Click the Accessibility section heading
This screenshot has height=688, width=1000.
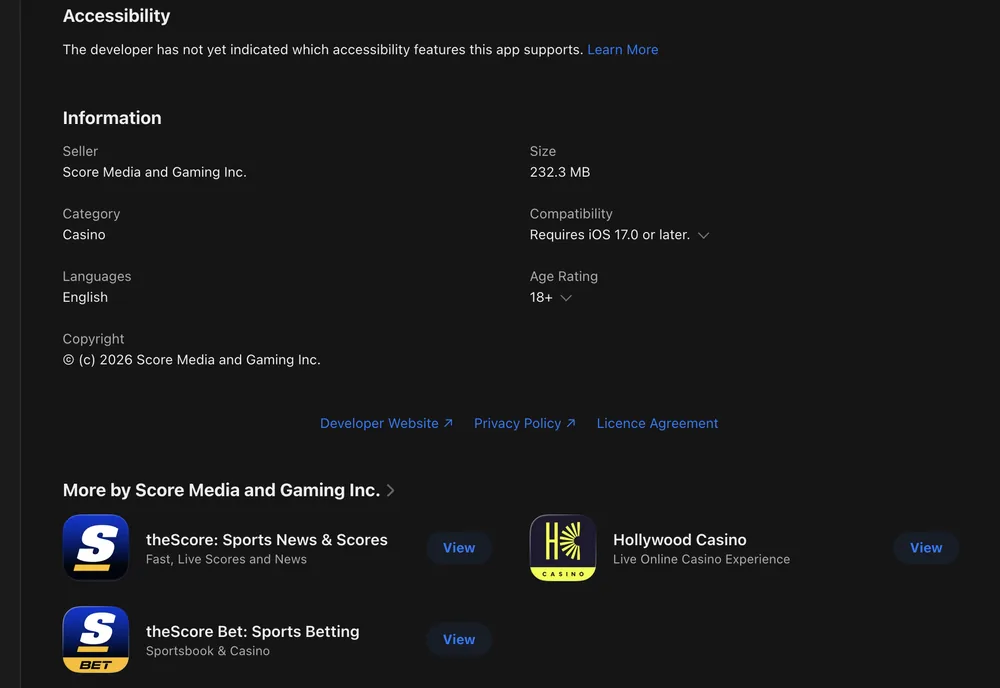[116, 16]
